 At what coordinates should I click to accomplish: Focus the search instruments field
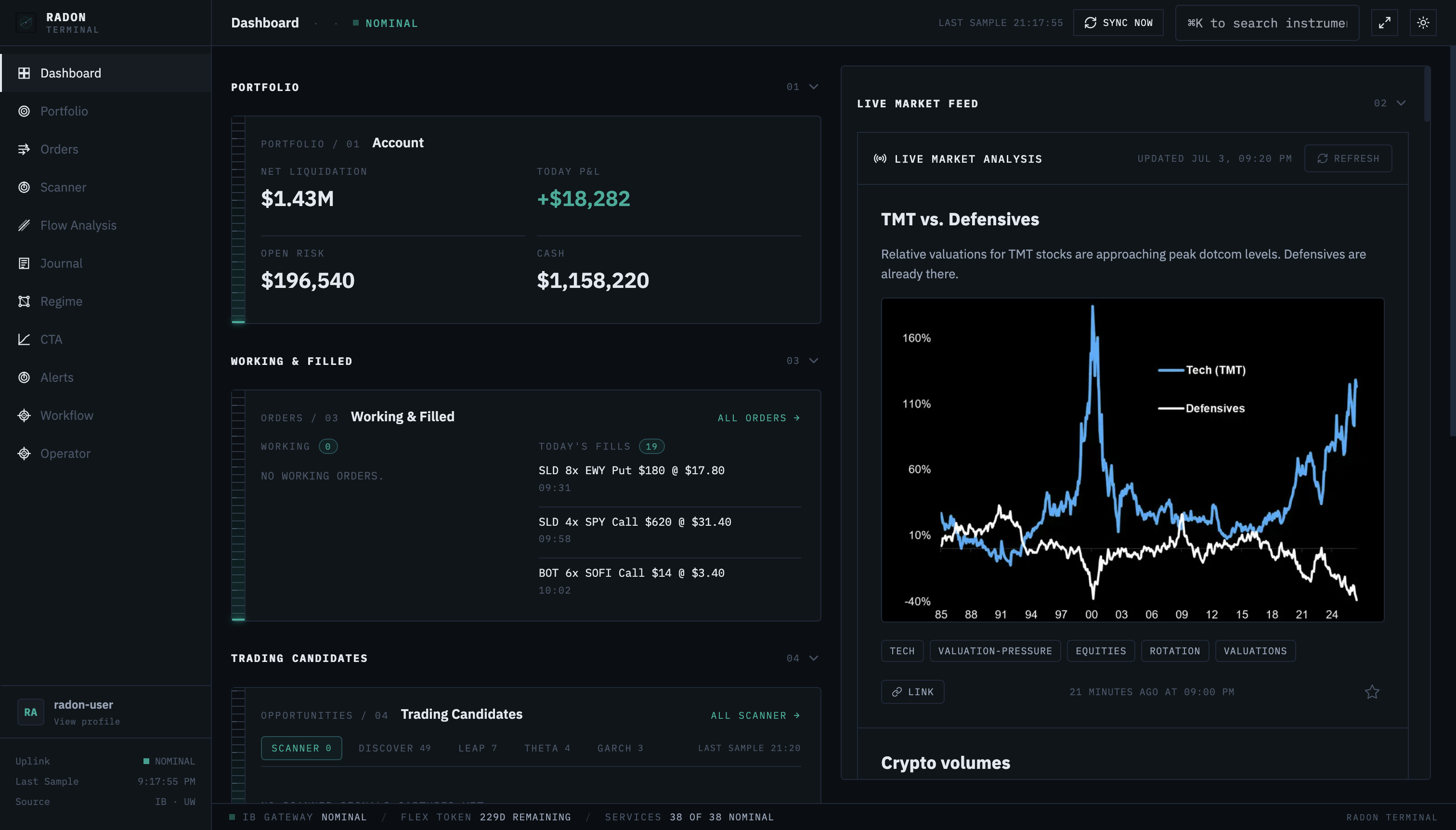(1267, 23)
